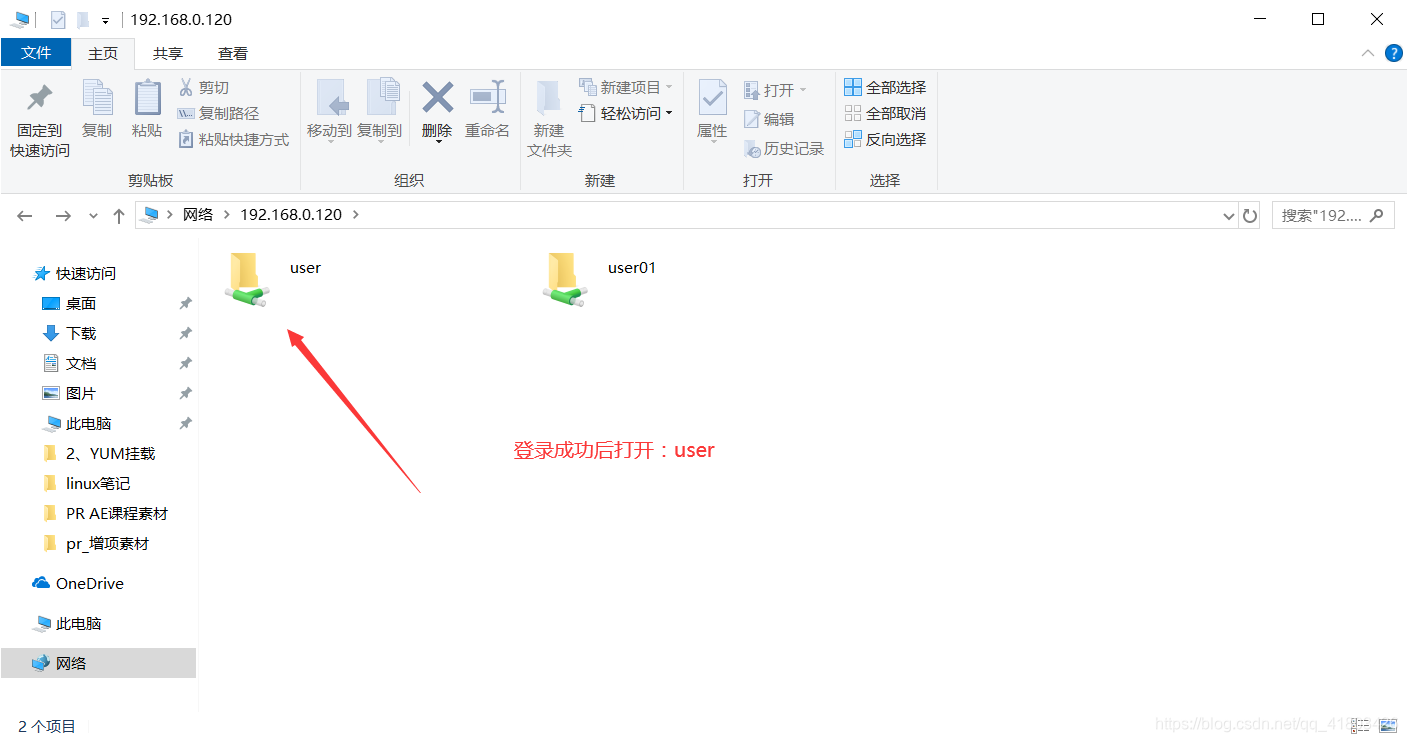The height and width of the screenshot is (742, 1408).
Task: Click the 重命名 (Rename) icon
Action: pos(487,110)
